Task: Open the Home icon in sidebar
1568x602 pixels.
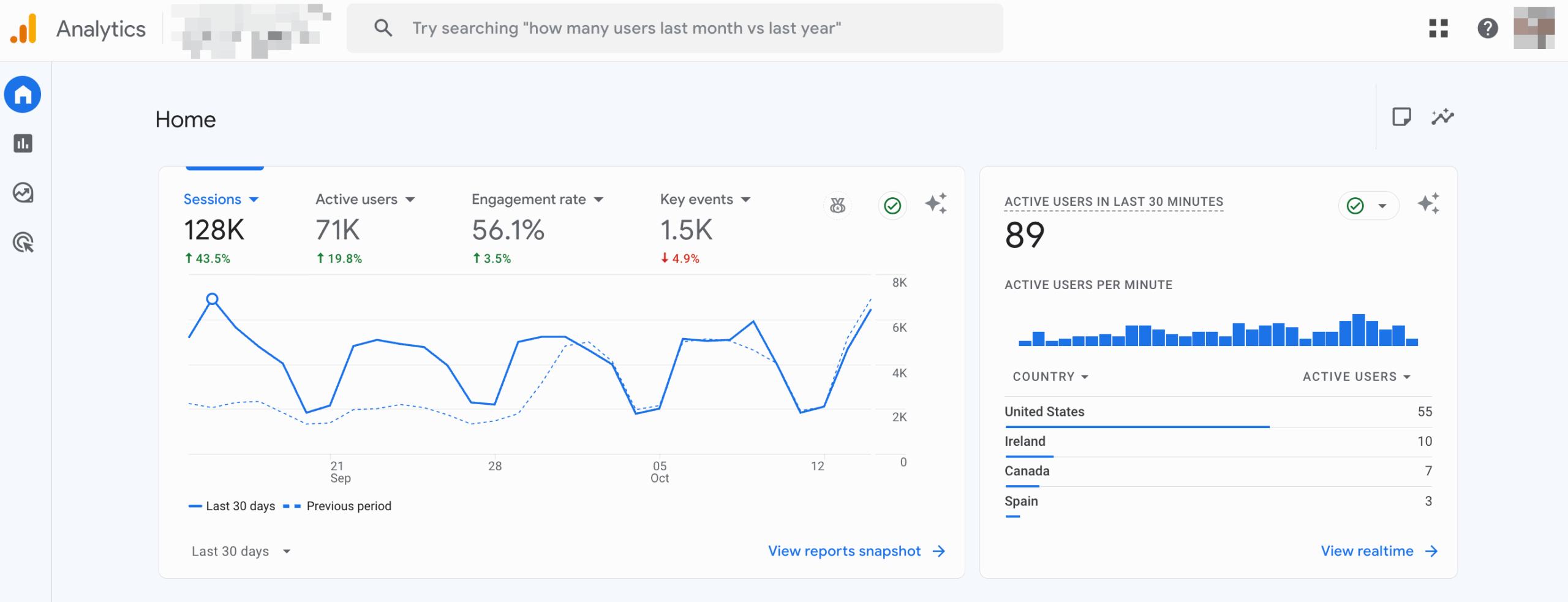Action: click(x=23, y=94)
